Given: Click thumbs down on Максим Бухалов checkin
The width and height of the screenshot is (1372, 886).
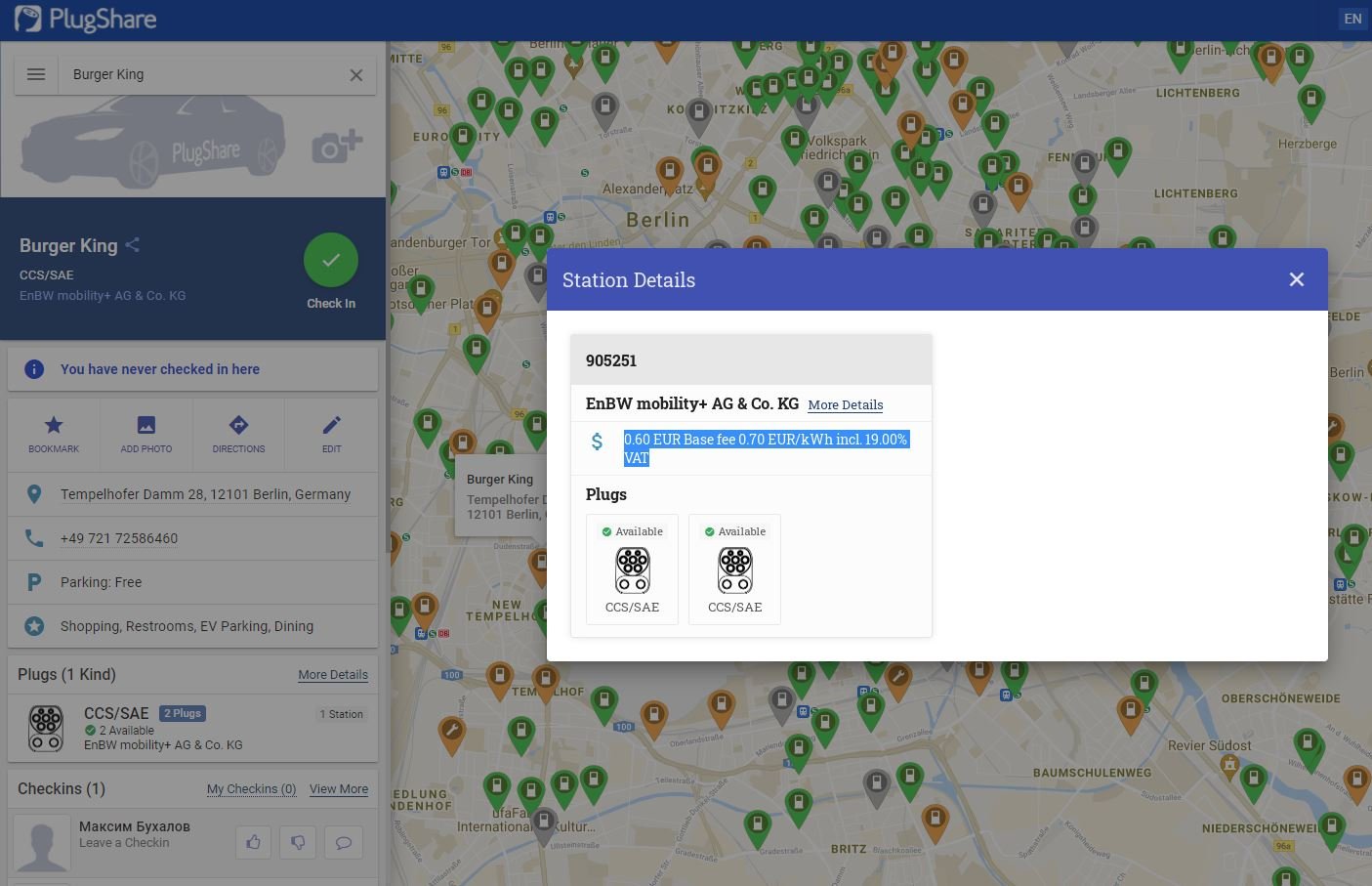Looking at the screenshot, I should coord(298,842).
